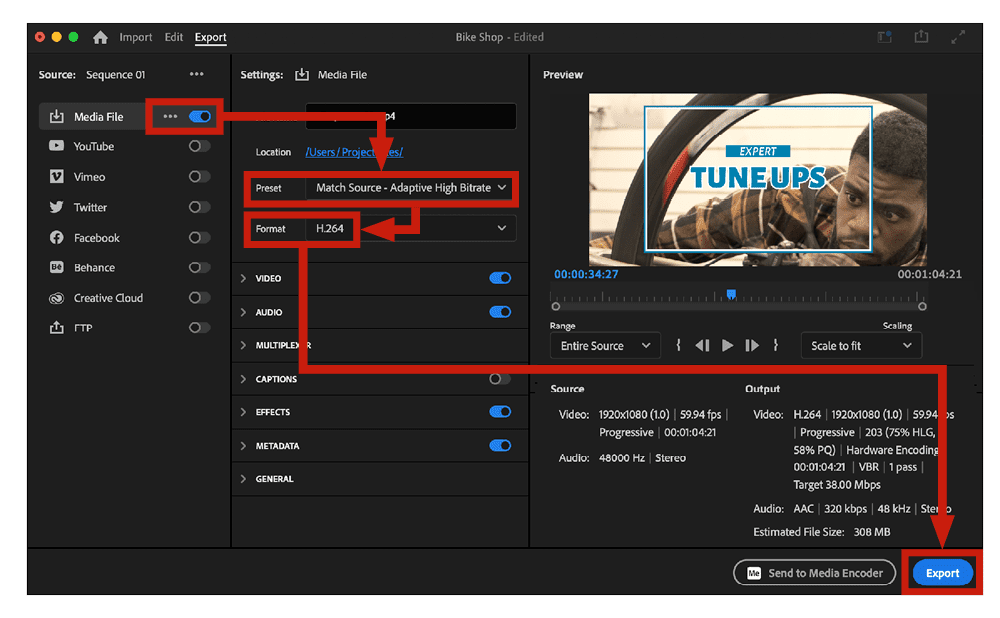Expand the METADATA section
The height and width of the screenshot is (618, 1000).
coord(244,446)
